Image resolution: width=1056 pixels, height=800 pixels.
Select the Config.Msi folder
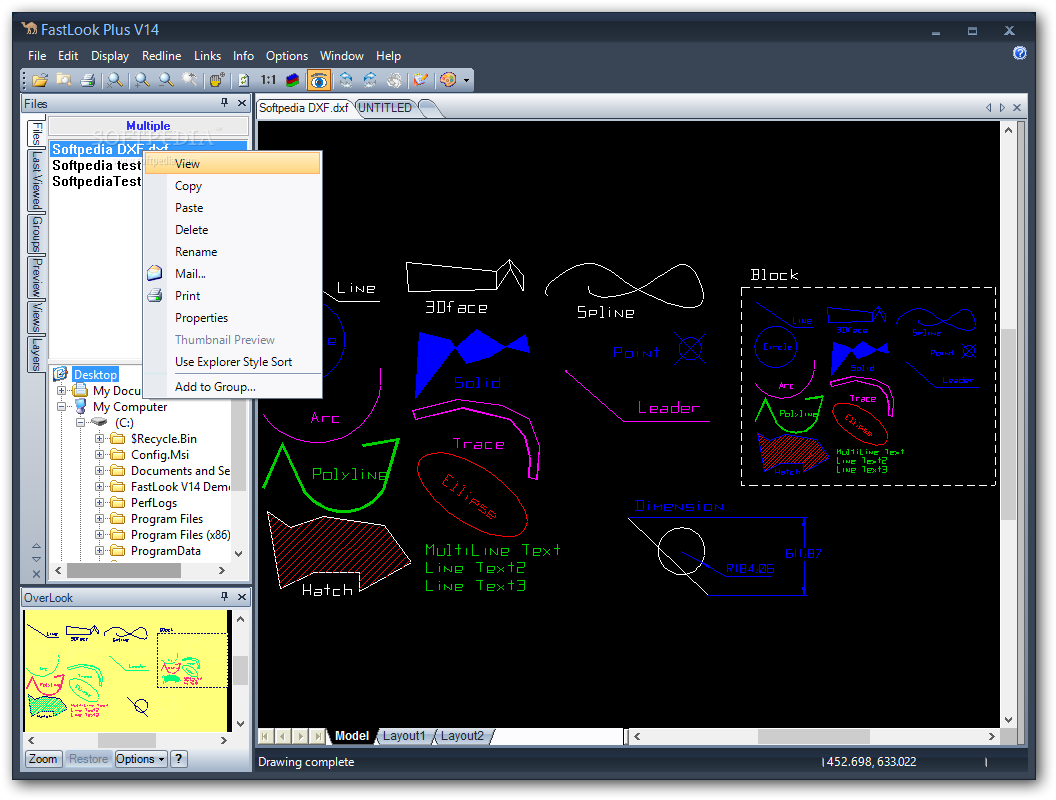pyautogui.click(x=160, y=455)
